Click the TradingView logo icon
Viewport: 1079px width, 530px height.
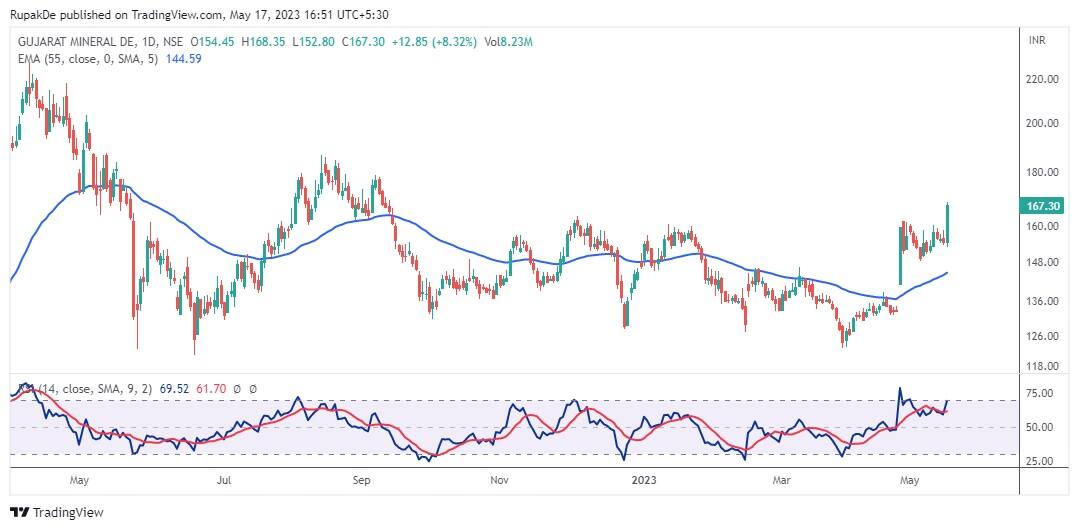point(19,513)
